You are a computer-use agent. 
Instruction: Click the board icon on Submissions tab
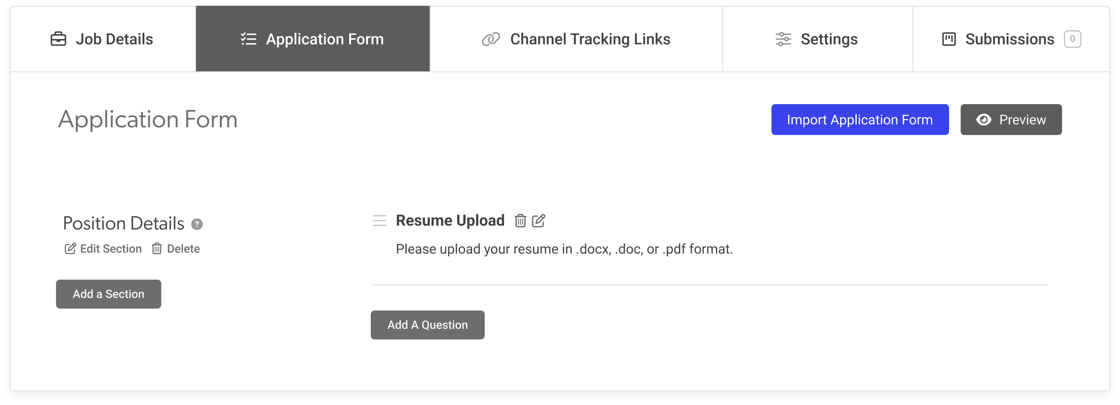[949, 39]
